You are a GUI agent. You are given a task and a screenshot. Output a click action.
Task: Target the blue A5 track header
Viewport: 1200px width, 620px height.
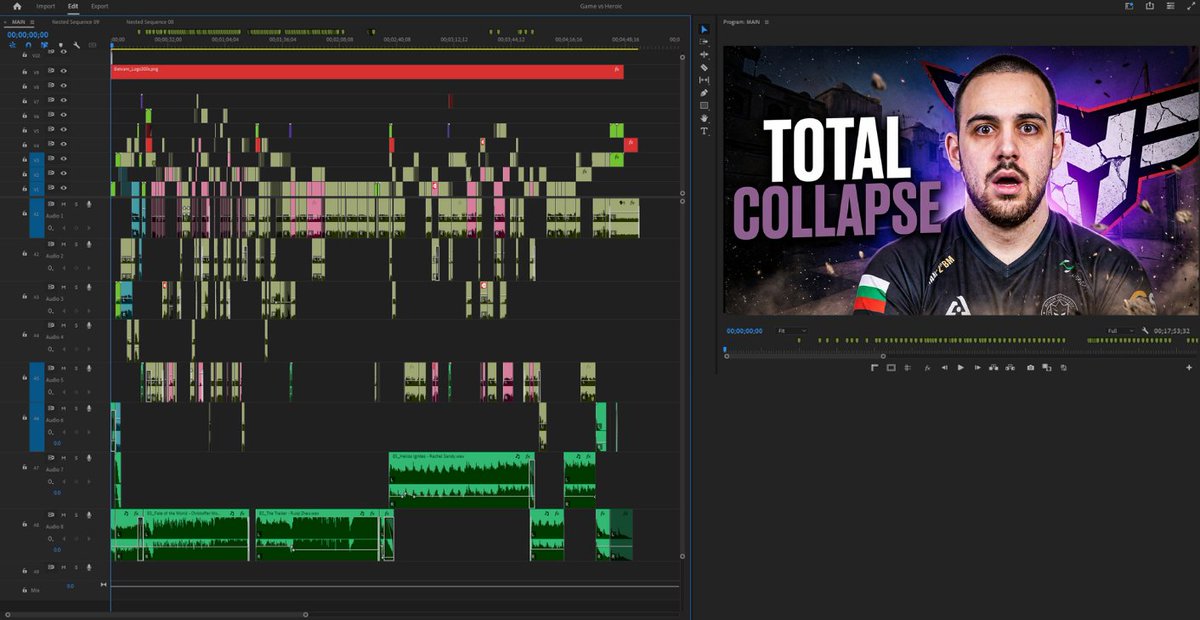point(37,382)
